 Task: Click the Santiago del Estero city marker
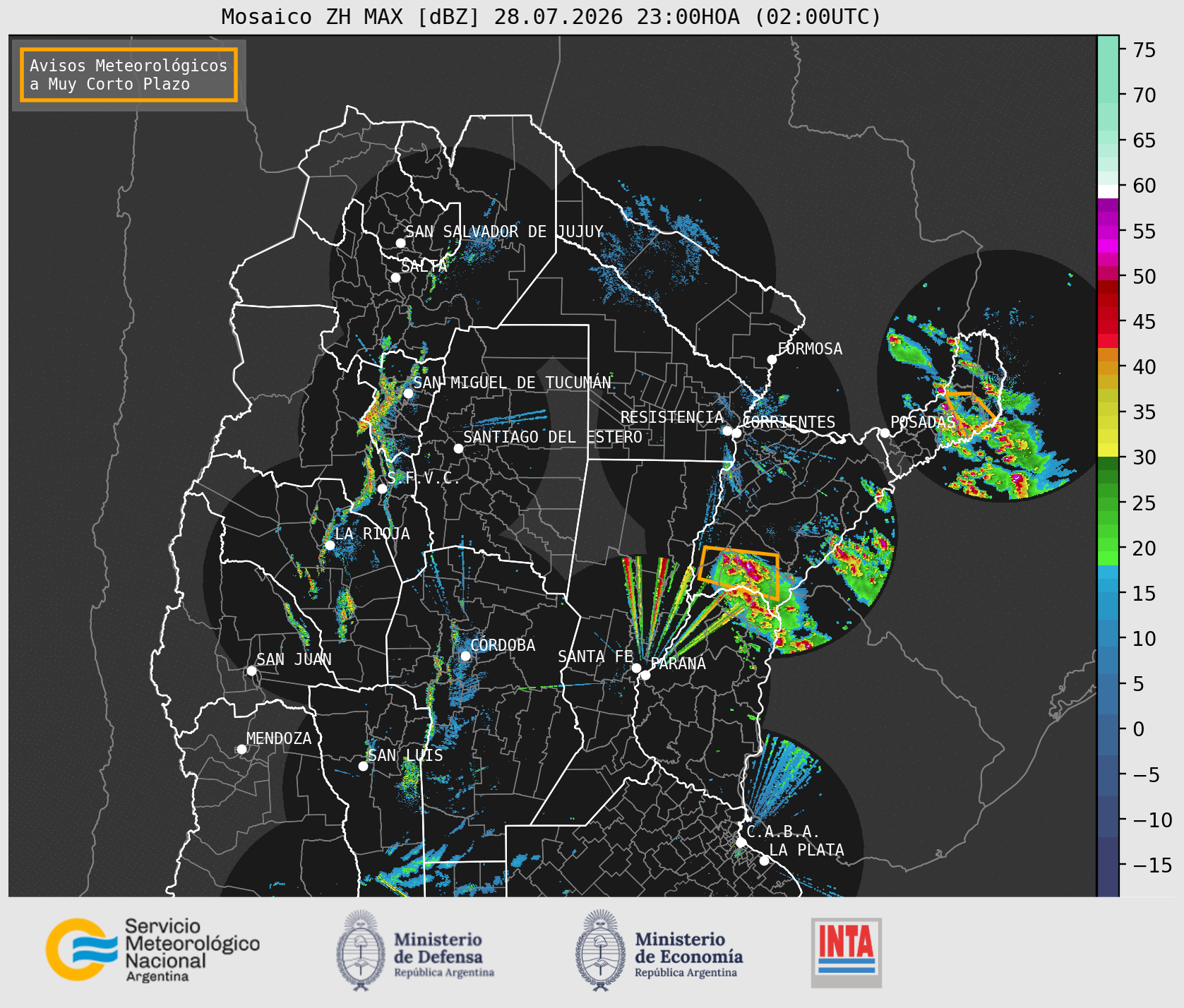(x=458, y=448)
